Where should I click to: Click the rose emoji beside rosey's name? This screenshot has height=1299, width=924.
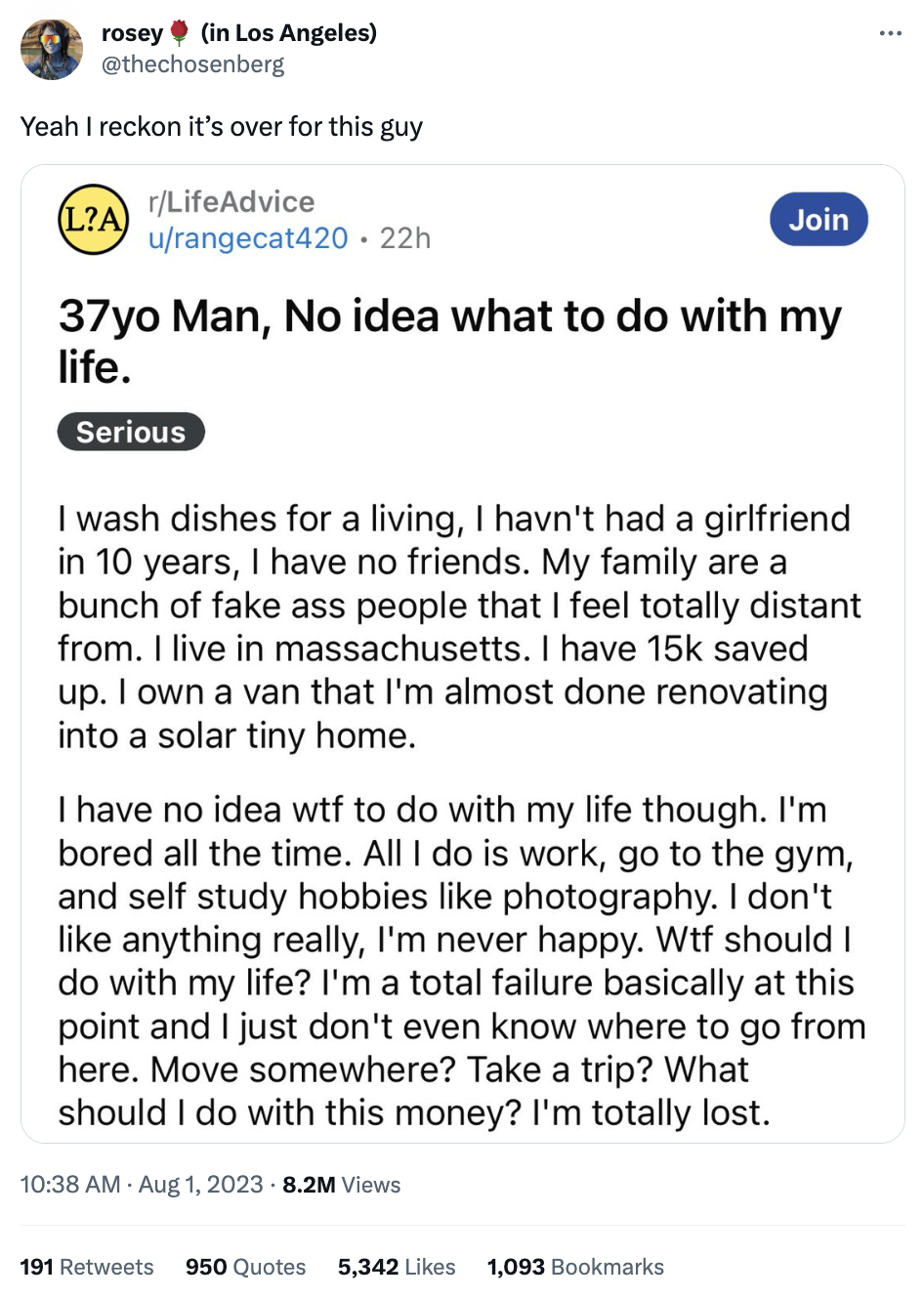pyautogui.click(x=179, y=33)
